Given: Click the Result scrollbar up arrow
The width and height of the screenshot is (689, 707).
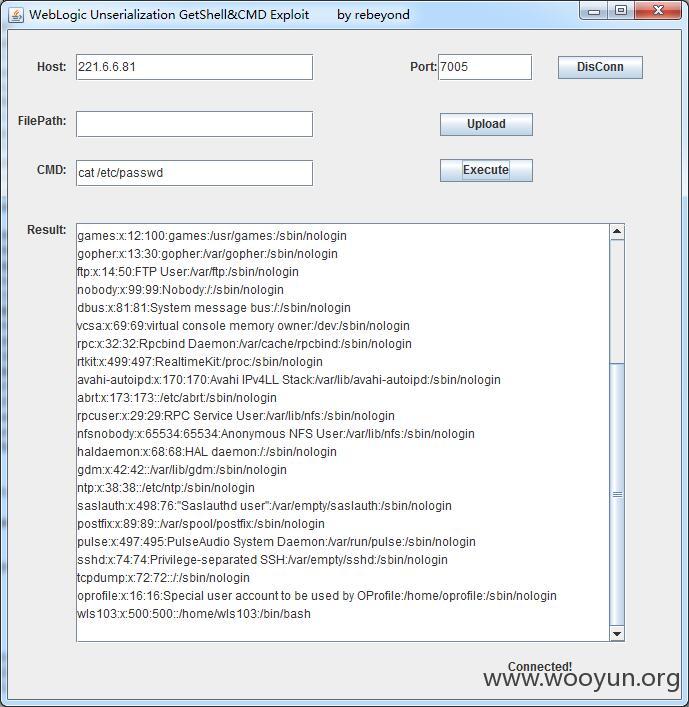Looking at the screenshot, I should coord(617,231).
